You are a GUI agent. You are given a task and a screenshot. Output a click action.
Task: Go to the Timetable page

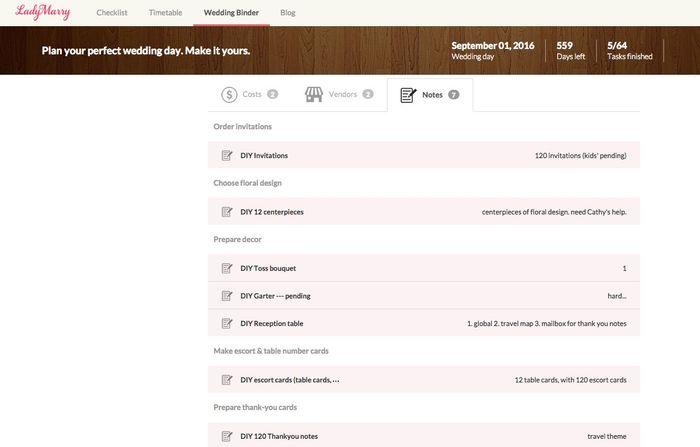pyautogui.click(x=165, y=13)
